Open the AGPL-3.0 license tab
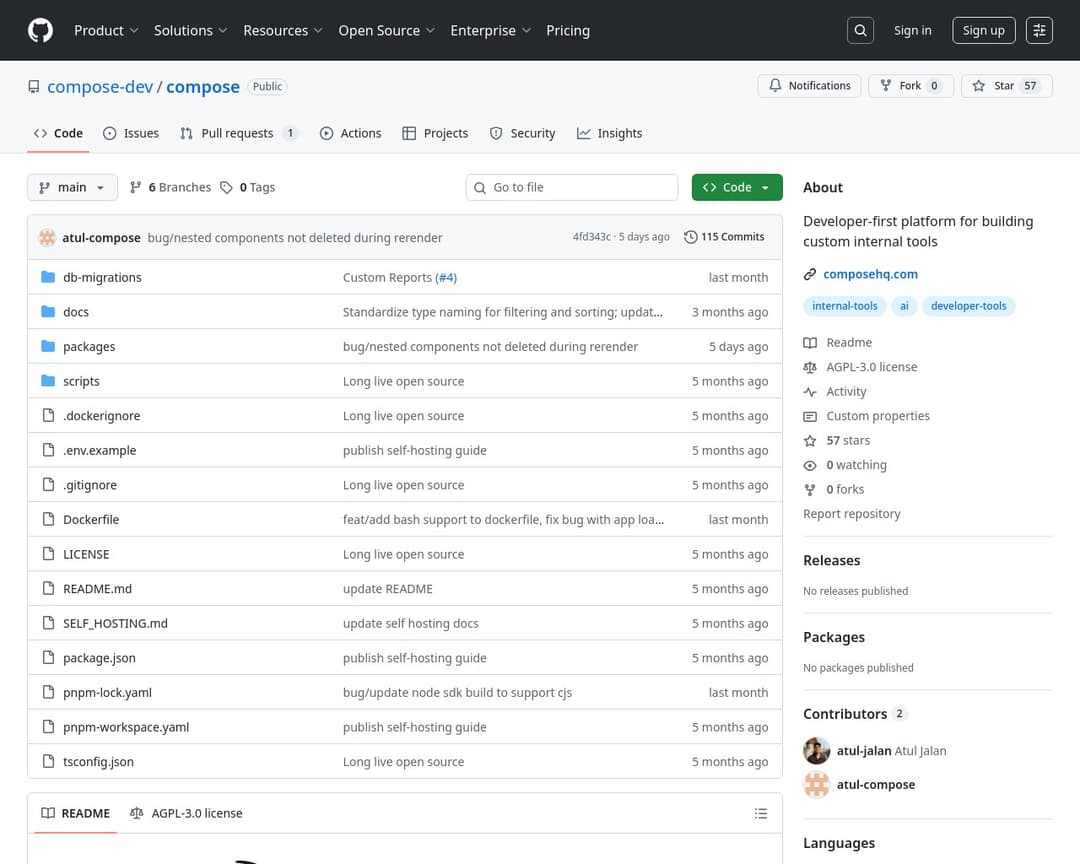 (x=186, y=814)
